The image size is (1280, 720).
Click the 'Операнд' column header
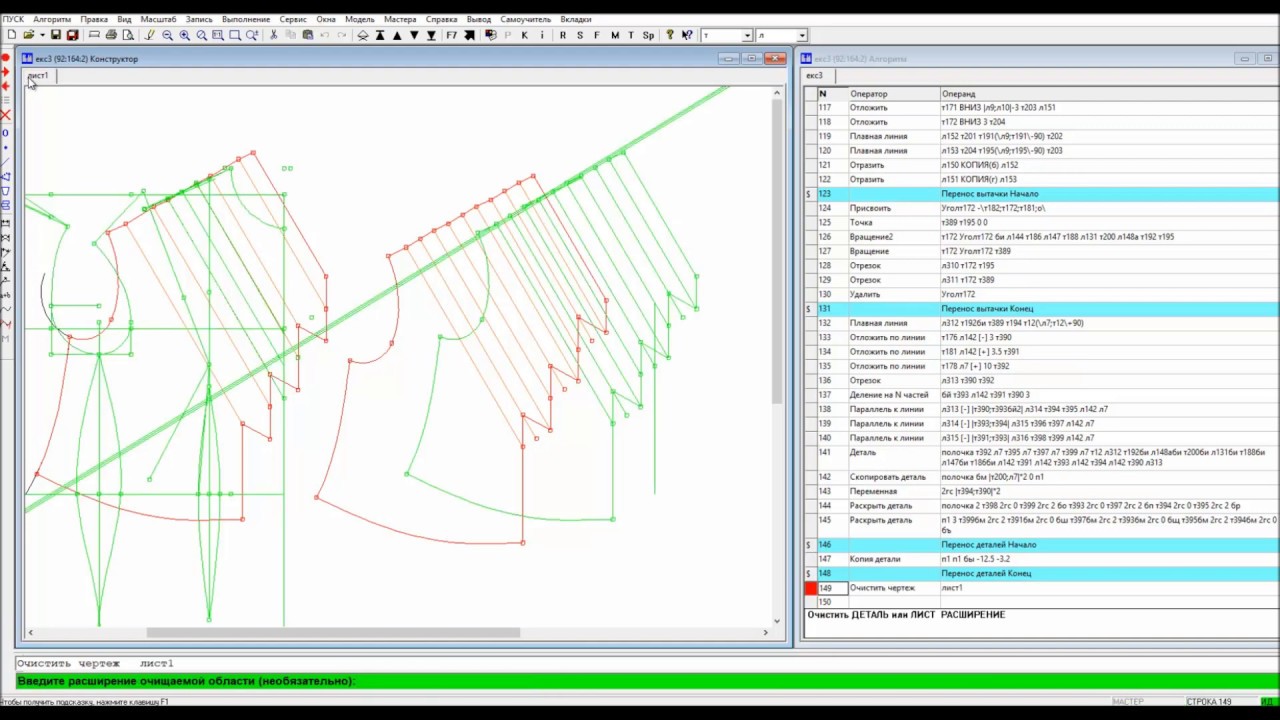[1108, 94]
